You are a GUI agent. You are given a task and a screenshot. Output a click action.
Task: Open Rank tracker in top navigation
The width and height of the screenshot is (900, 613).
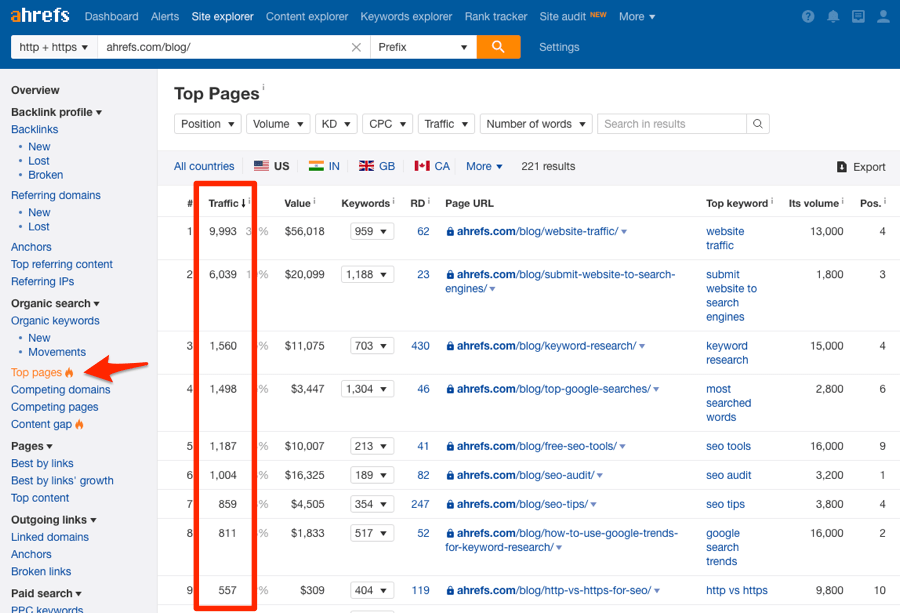pyautogui.click(x=495, y=17)
